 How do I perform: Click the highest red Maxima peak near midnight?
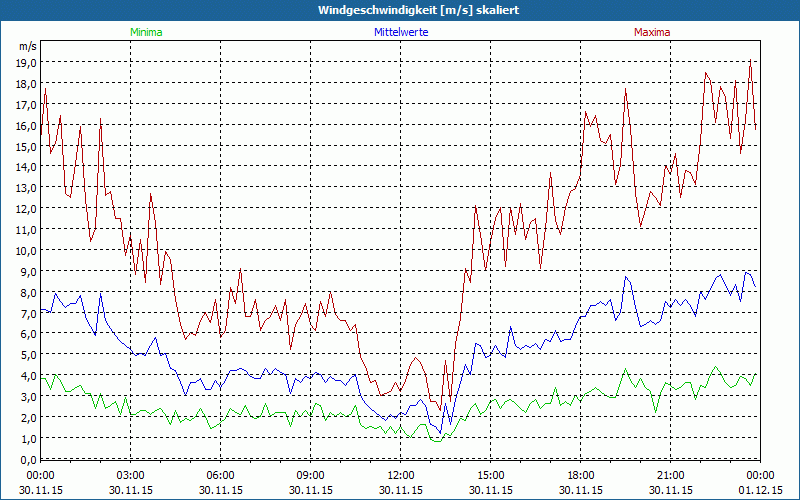tap(750, 60)
